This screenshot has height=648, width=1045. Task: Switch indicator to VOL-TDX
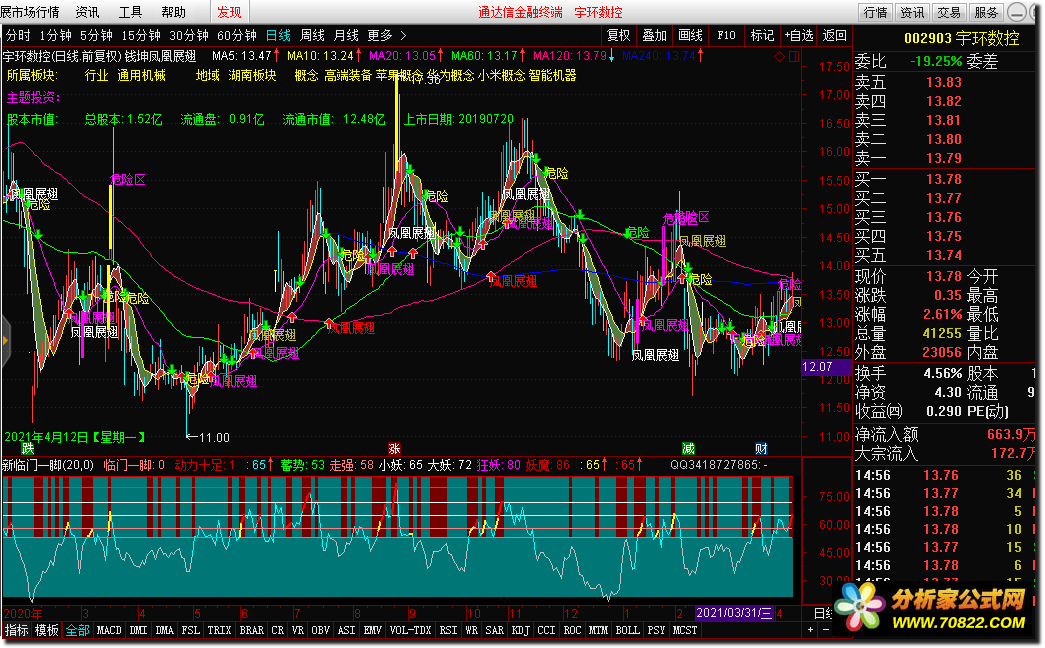point(411,630)
